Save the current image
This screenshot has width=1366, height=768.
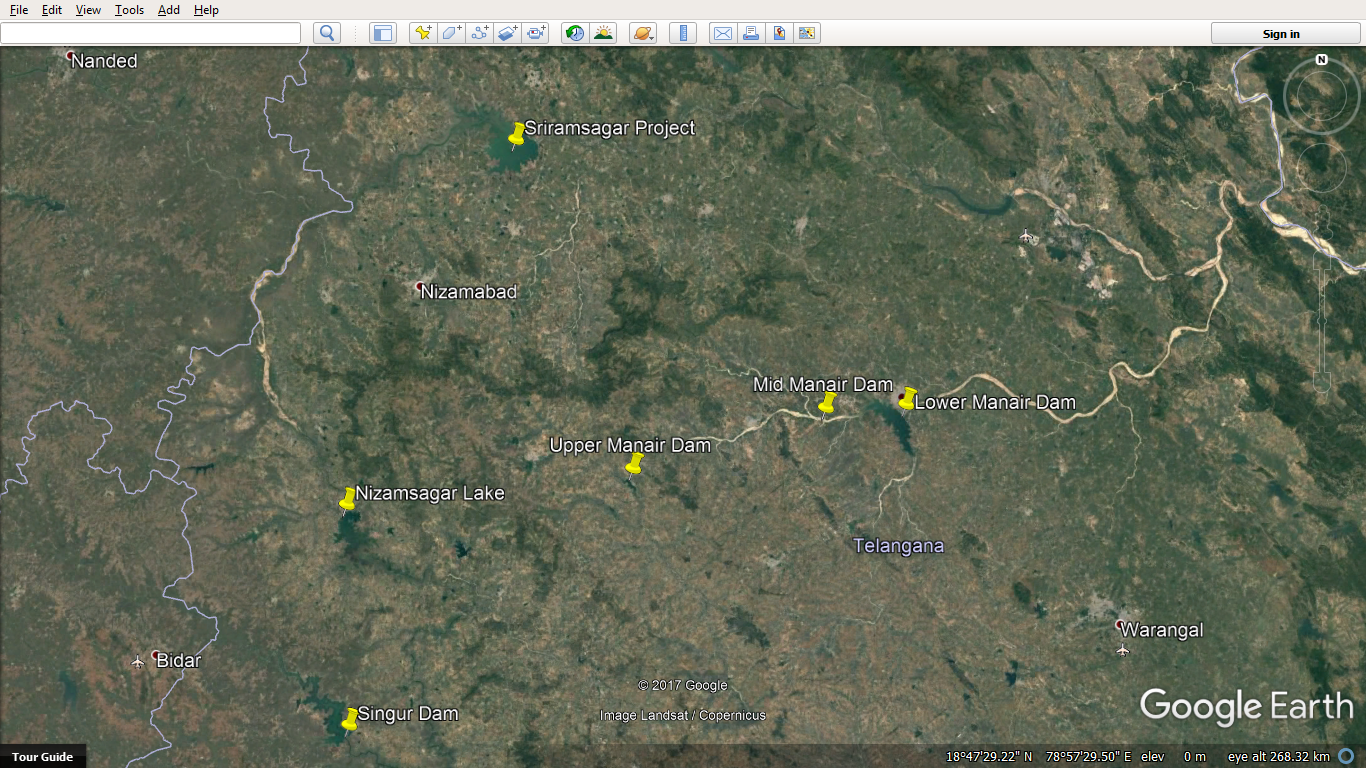[x=780, y=32]
